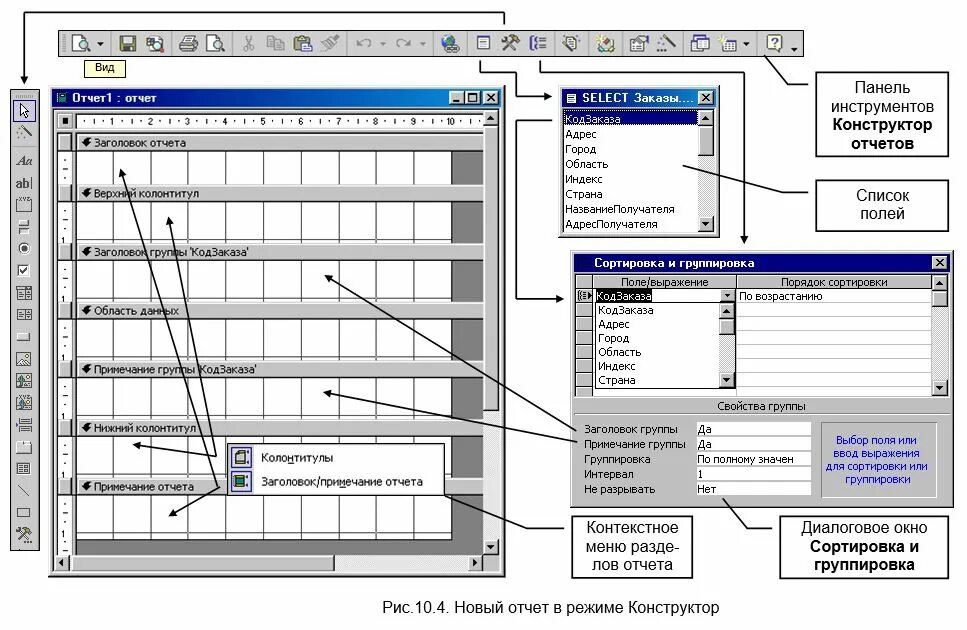Image resolution: width=967 pixels, height=630 pixels.
Task: Select the Option Group toolbox tool
Action: [x=24, y=205]
